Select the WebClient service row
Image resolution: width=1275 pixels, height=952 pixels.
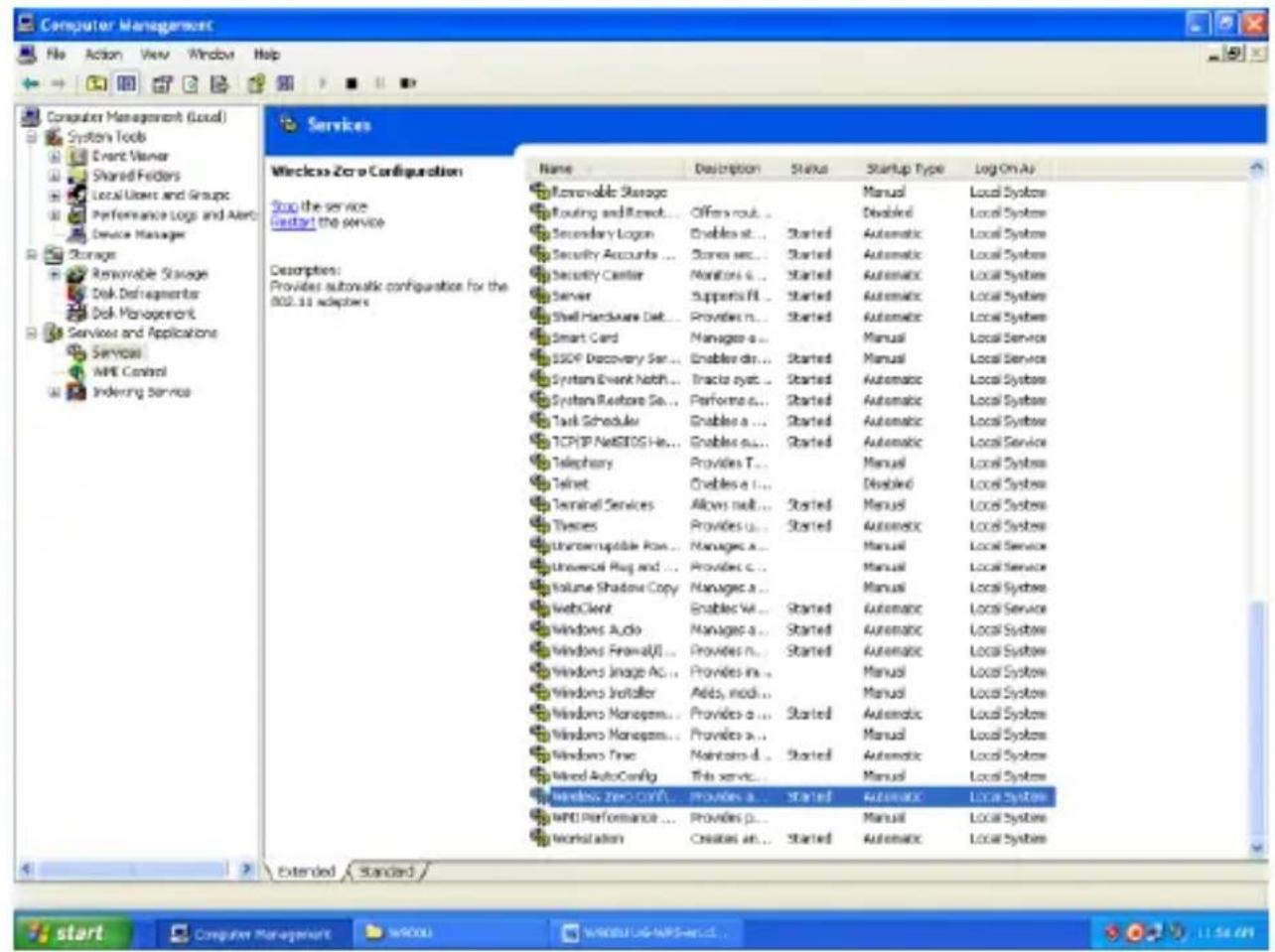point(791,609)
